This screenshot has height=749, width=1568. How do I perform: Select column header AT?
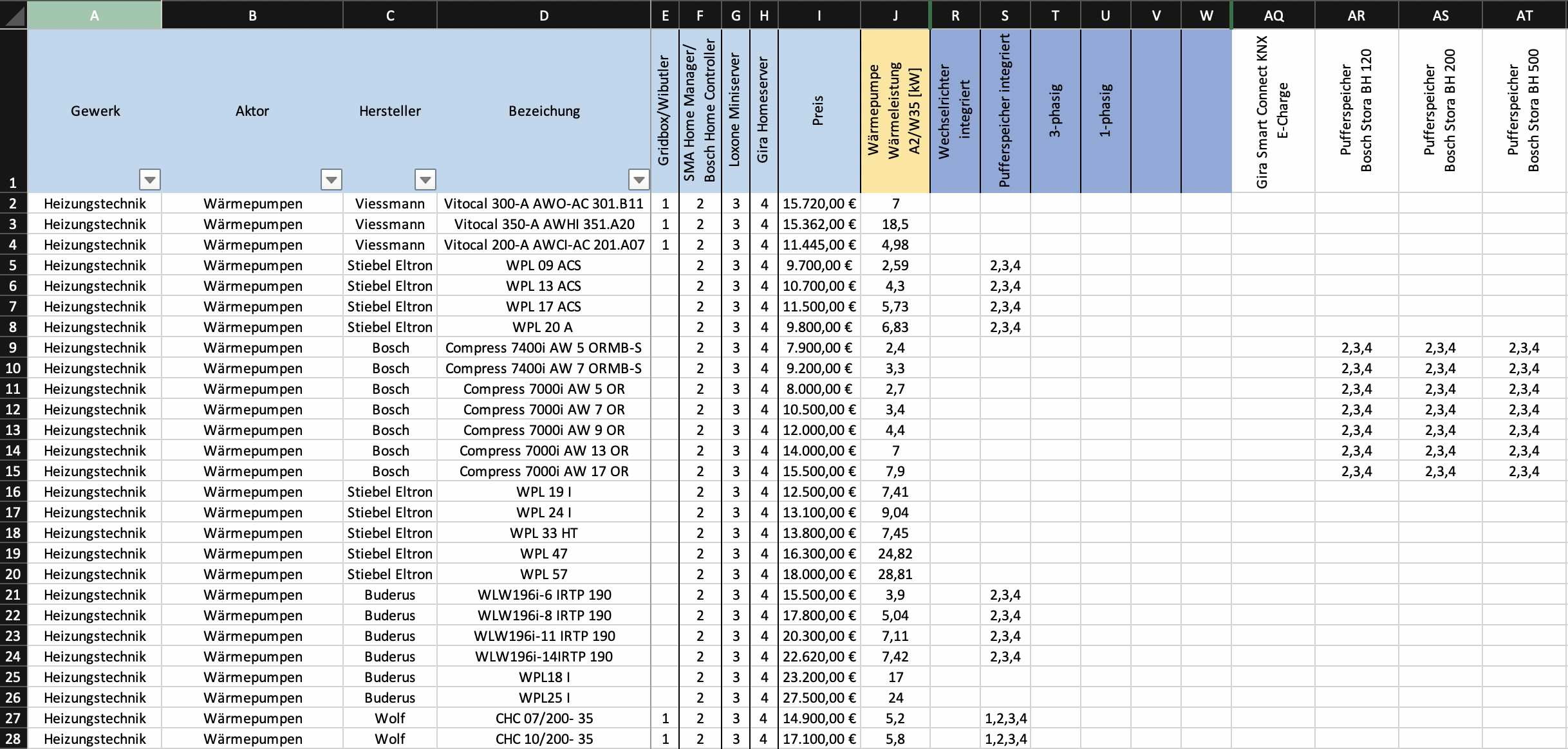(x=1524, y=15)
